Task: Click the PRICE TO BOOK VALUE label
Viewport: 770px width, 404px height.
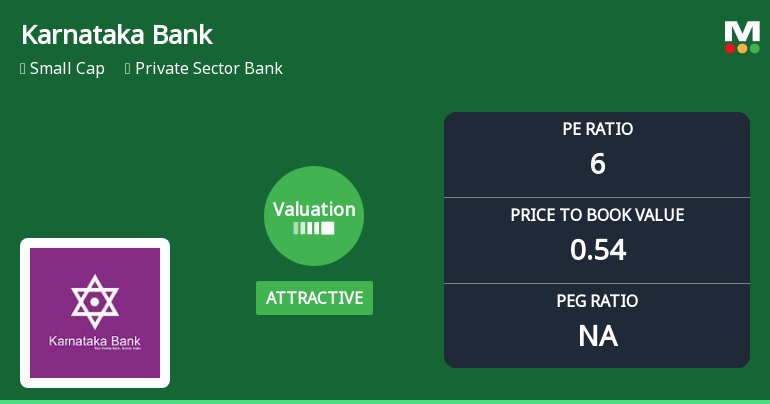Action: click(597, 215)
